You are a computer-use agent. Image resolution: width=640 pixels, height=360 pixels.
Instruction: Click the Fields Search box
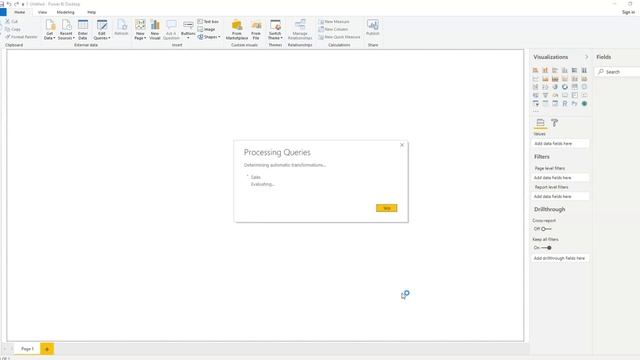click(618, 72)
